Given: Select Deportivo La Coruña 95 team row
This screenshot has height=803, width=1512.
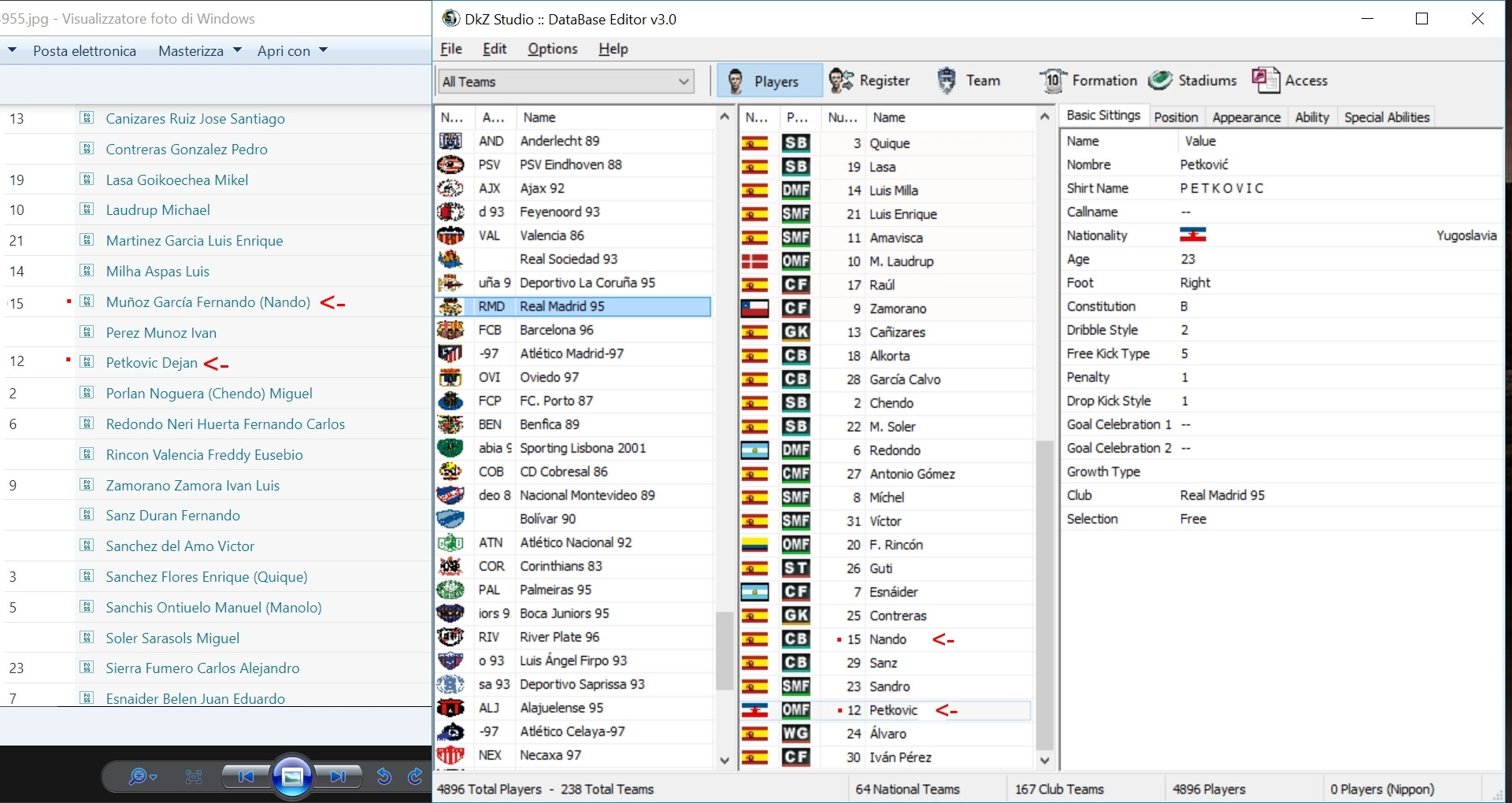Looking at the screenshot, I should pos(573,283).
